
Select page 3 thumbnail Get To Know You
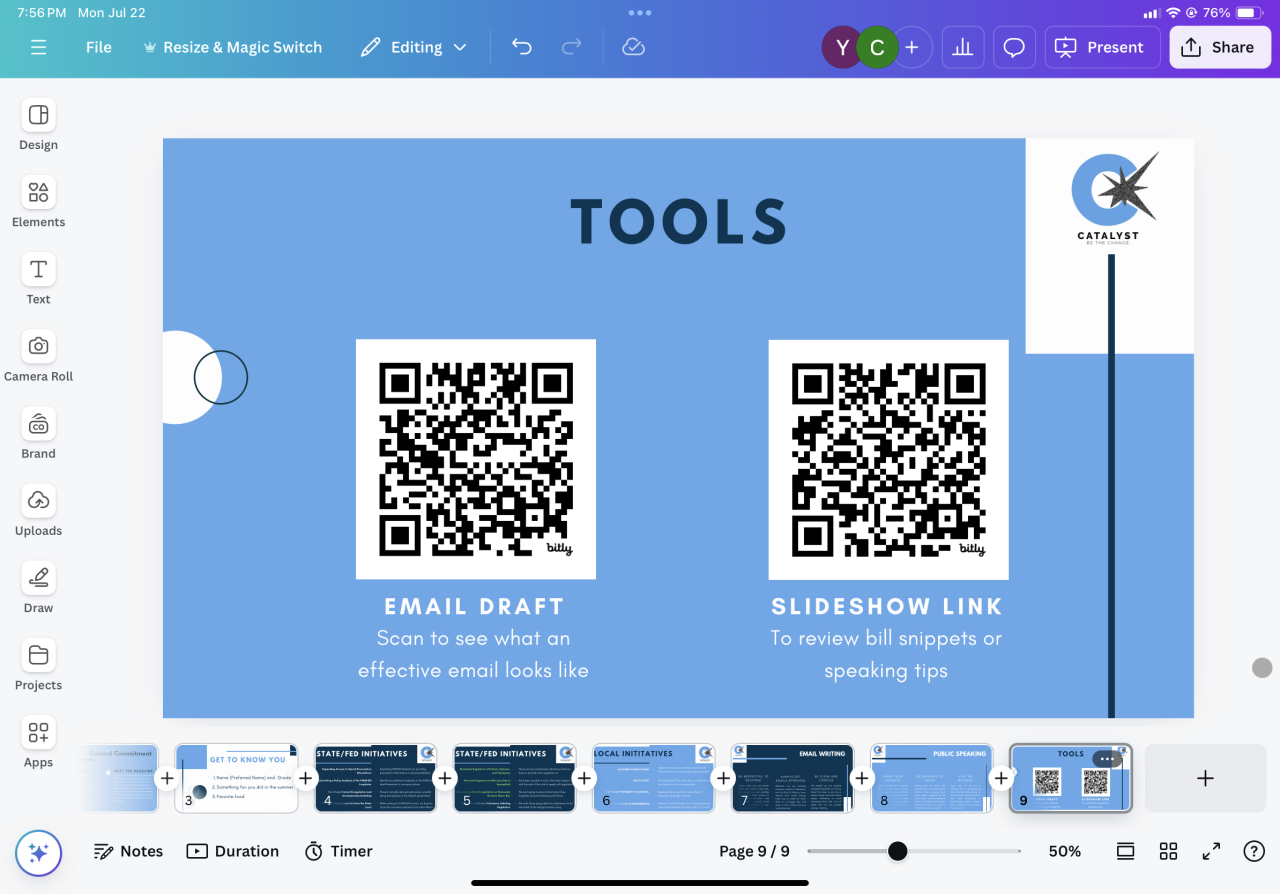pos(236,778)
